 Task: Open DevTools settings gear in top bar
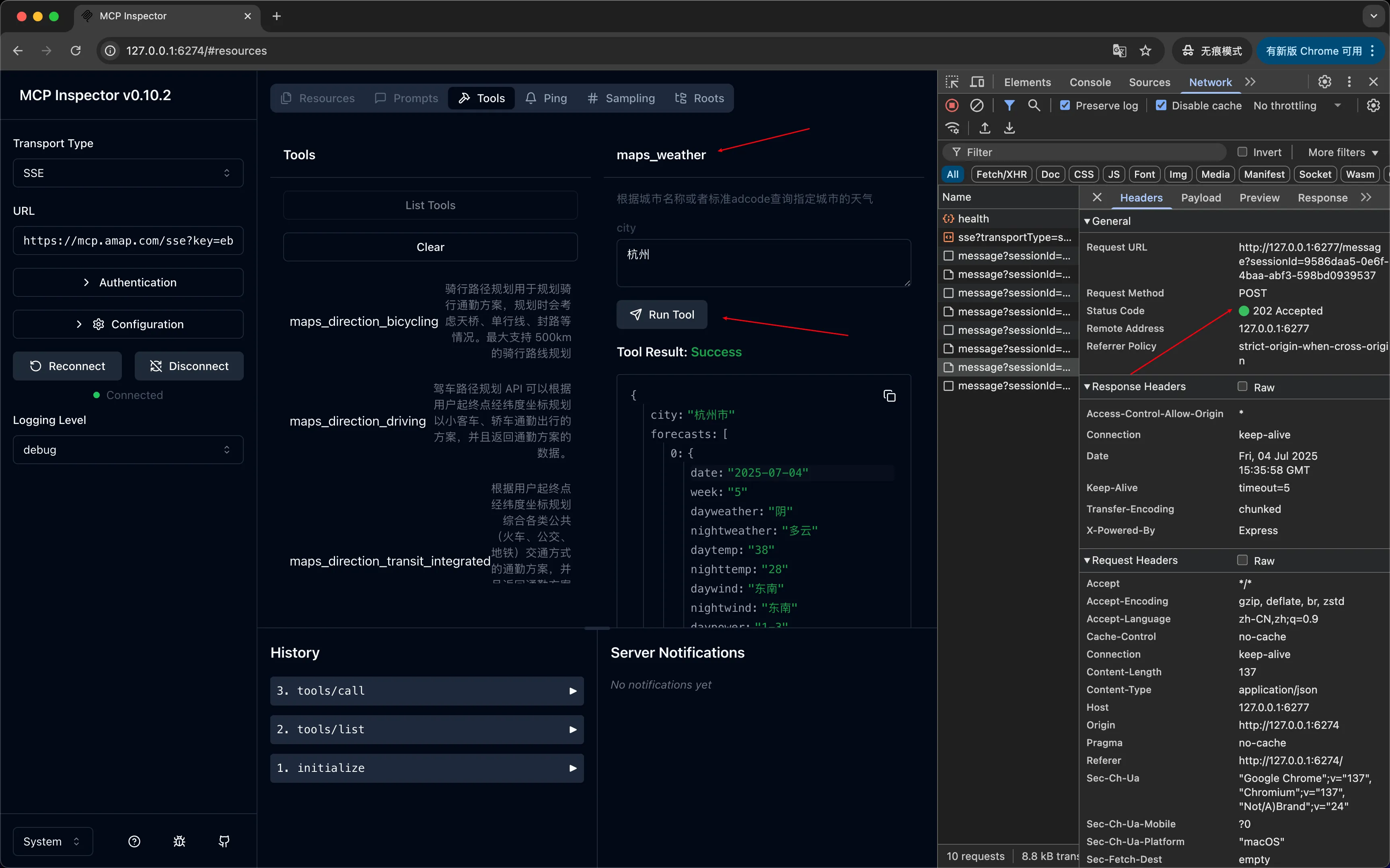[x=1324, y=82]
